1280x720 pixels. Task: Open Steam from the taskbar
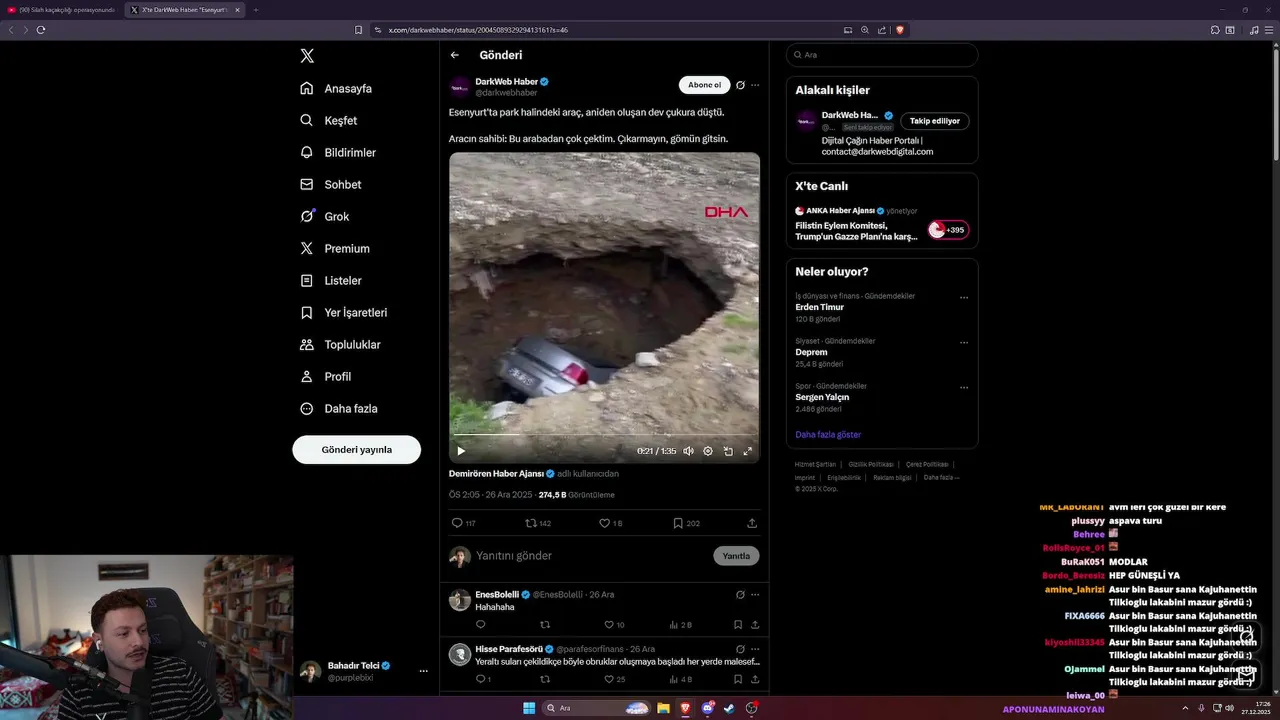point(729,708)
